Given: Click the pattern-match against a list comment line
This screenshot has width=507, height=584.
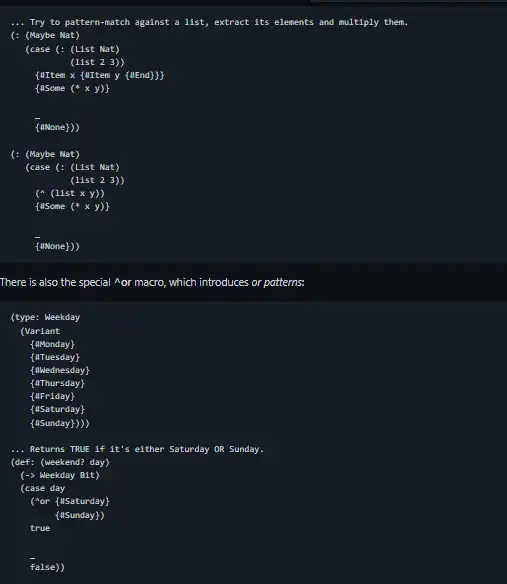Looking at the screenshot, I should coord(209,22).
